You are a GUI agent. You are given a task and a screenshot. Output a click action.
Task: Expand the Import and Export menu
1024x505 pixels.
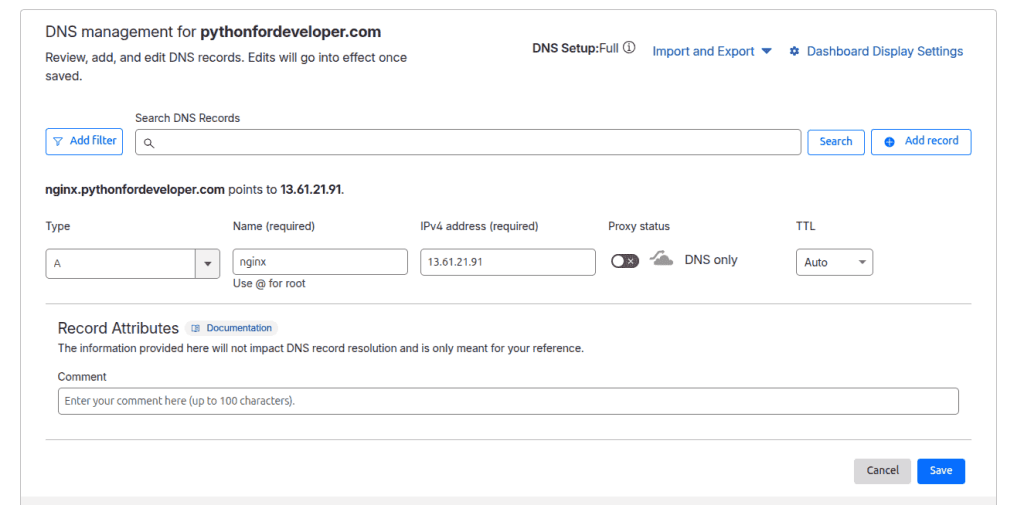(712, 51)
